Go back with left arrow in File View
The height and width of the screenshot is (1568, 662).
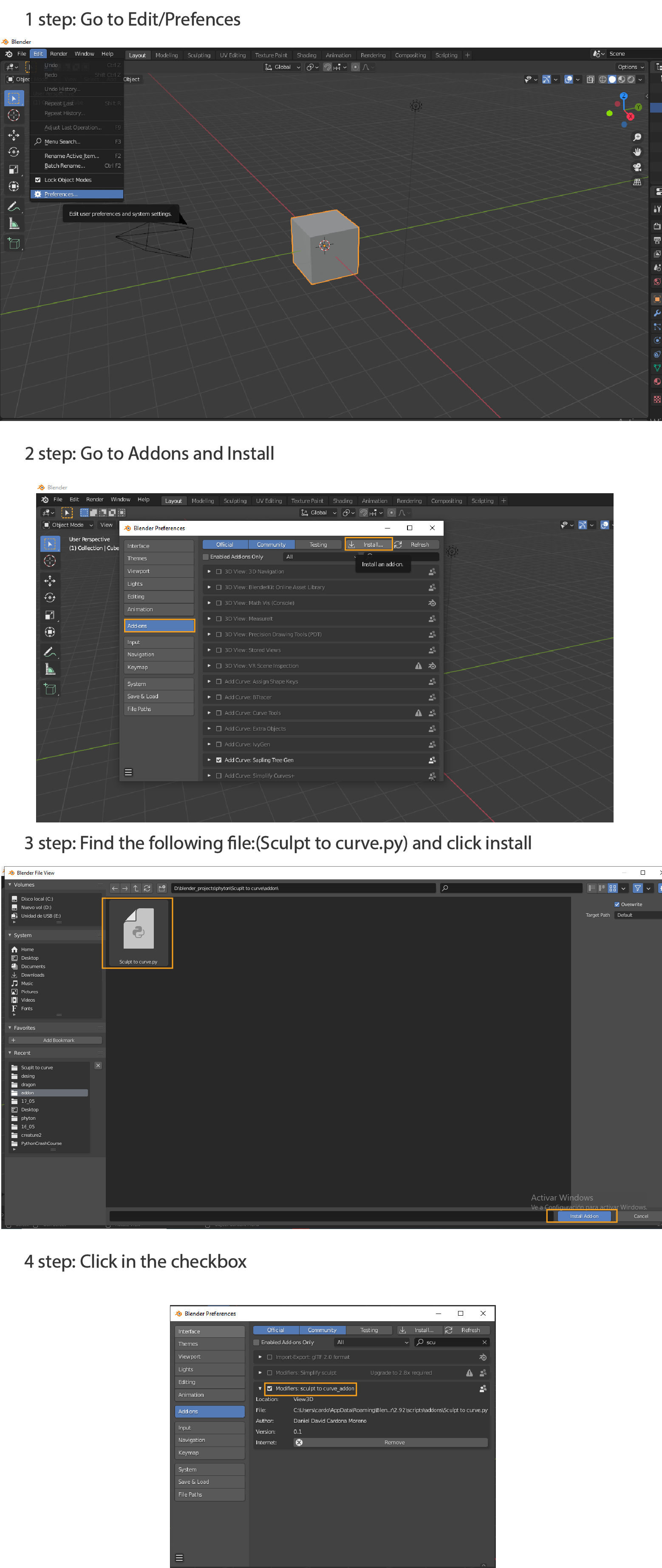(x=114, y=888)
